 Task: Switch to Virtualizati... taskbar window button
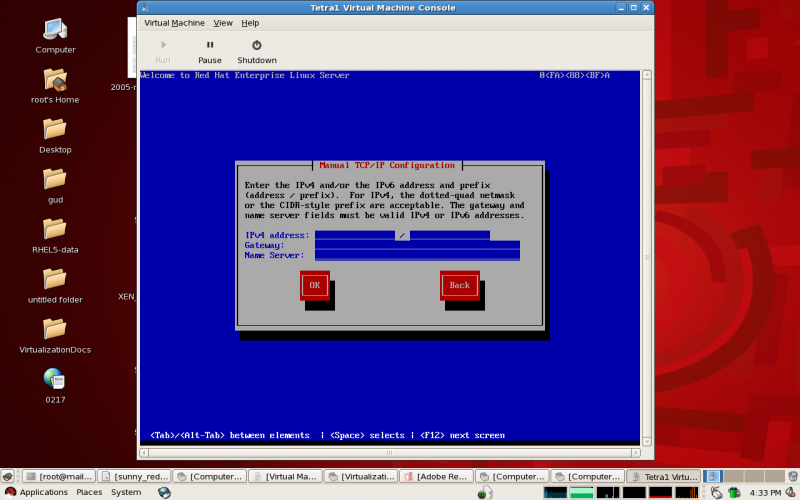361,477
